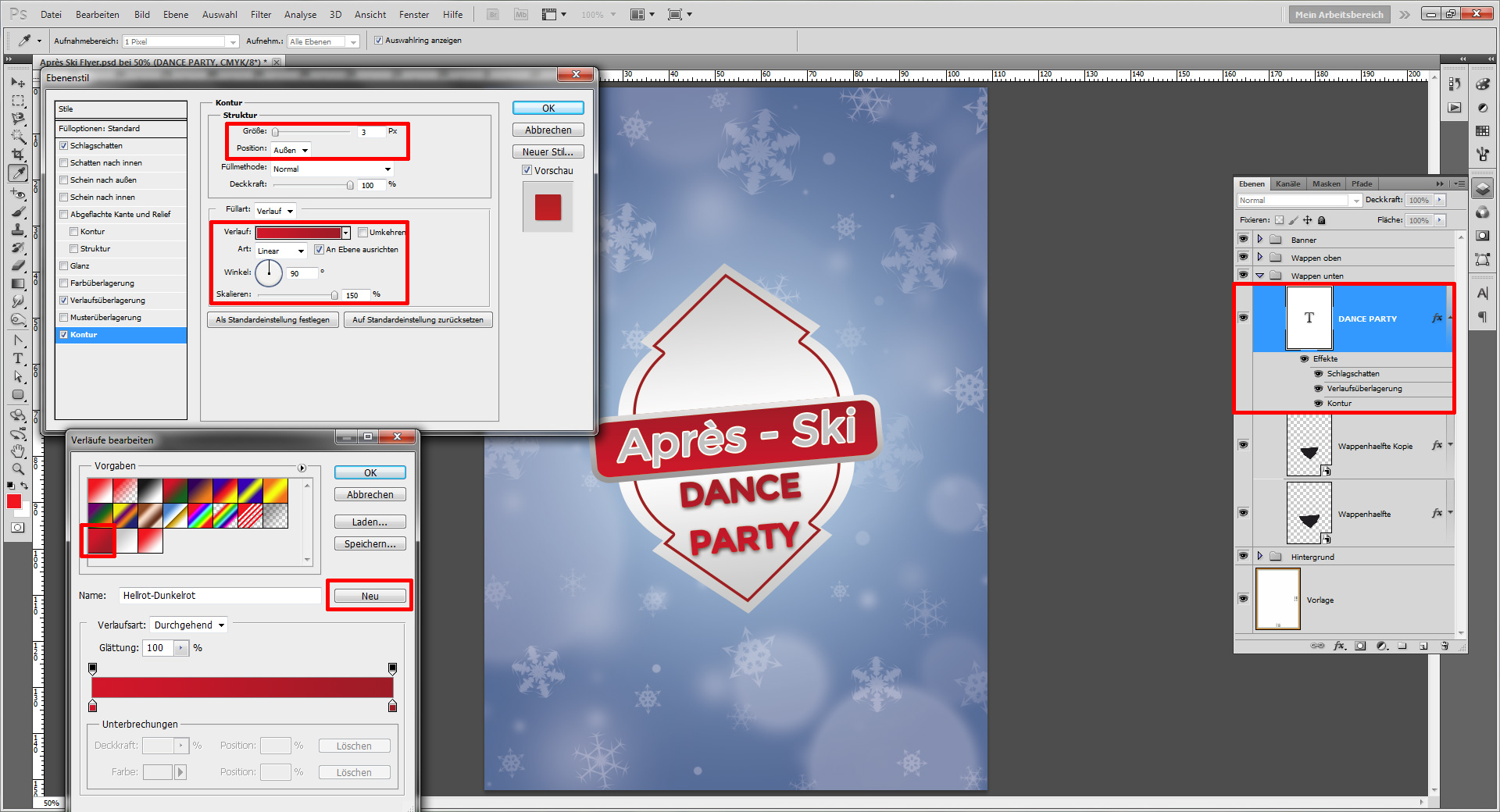This screenshot has width=1500, height=812.
Task: Activate the Zoom magnifier tool
Action: tap(18, 469)
